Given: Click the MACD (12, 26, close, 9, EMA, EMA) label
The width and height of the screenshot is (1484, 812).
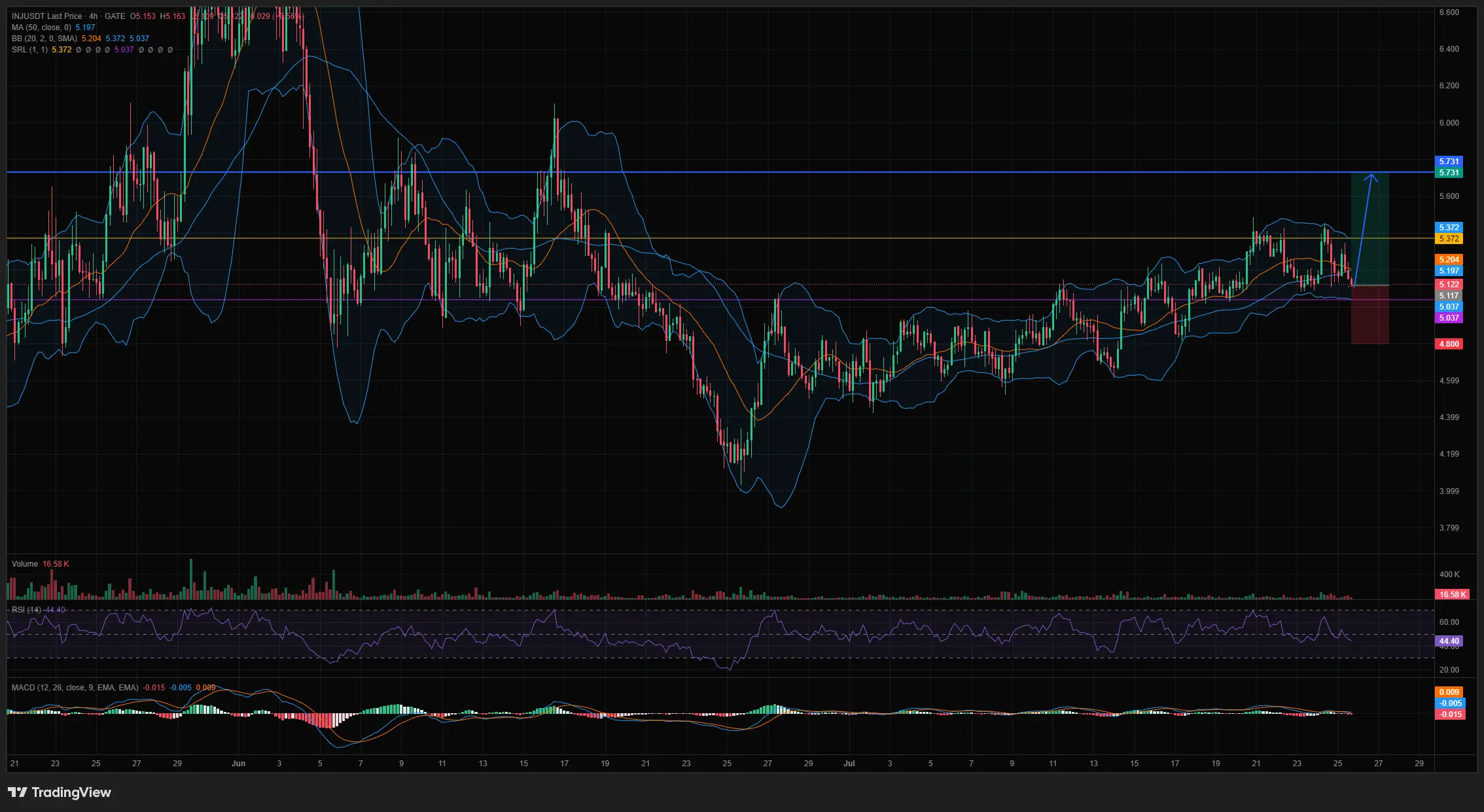Looking at the screenshot, I should tap(75, 688).
